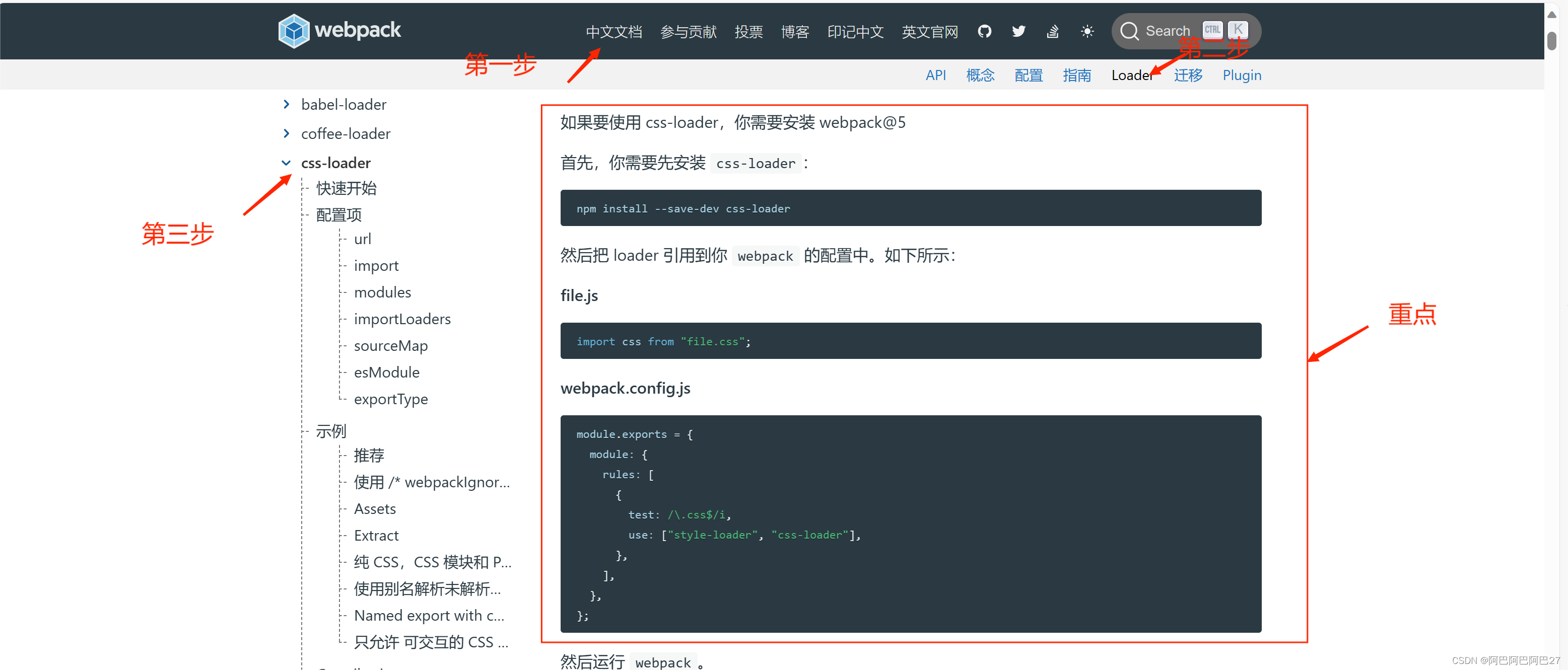Click the Search input box
Viewport: 1568px width, 670px height.
1168,31
